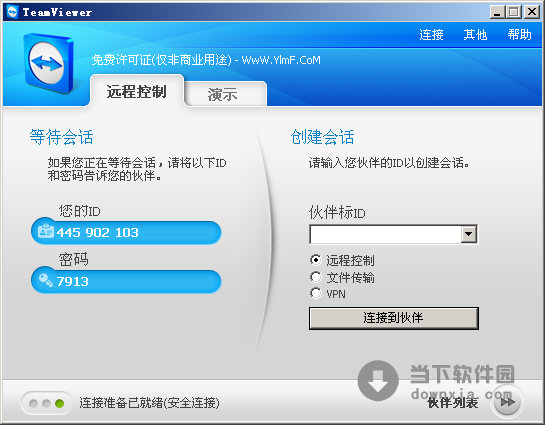545x425 pixels.
Task: Open the 连接 menu
Action: click(x=431, y=35)
